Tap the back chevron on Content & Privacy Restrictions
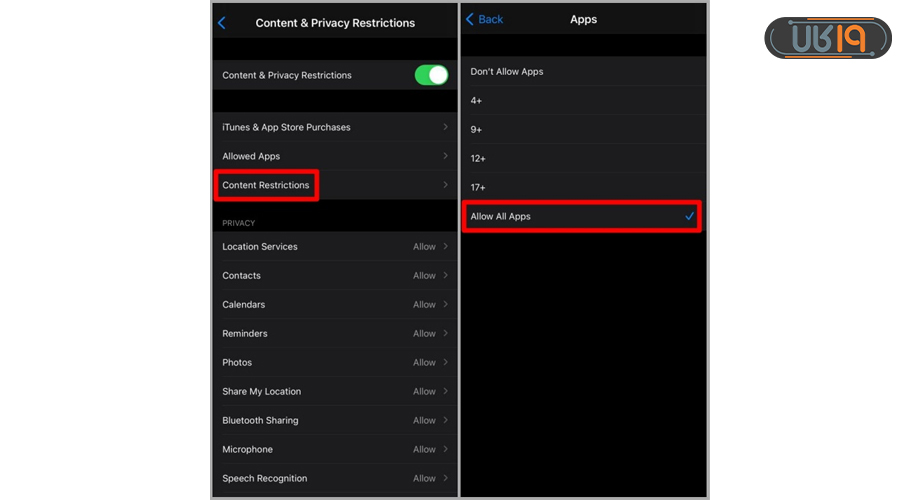Image resolution: width=900 pixels, height=500 pixels. pyautogui.click(x=222, y=23)
